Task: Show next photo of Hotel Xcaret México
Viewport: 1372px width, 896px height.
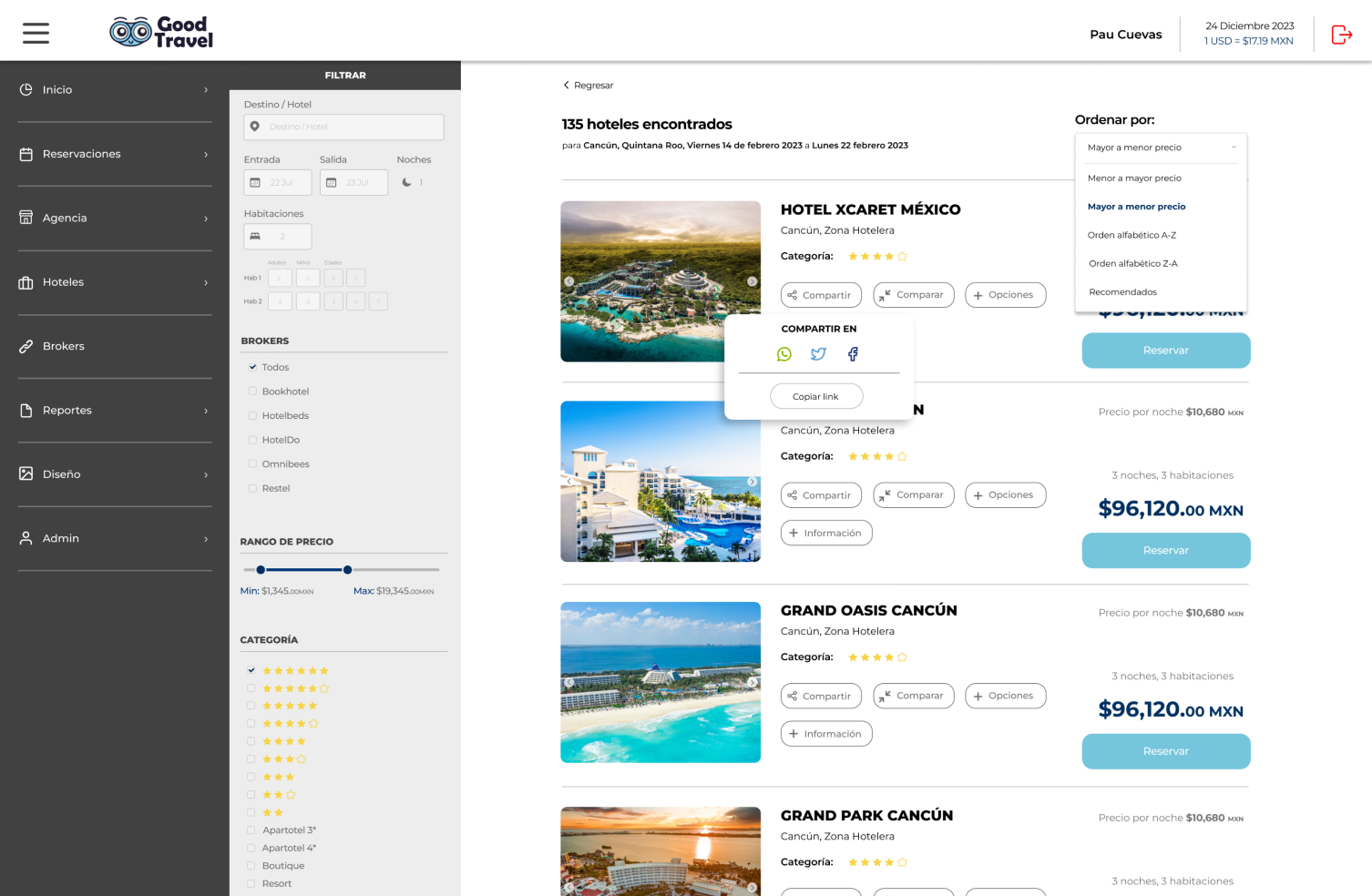Action: 752,281
